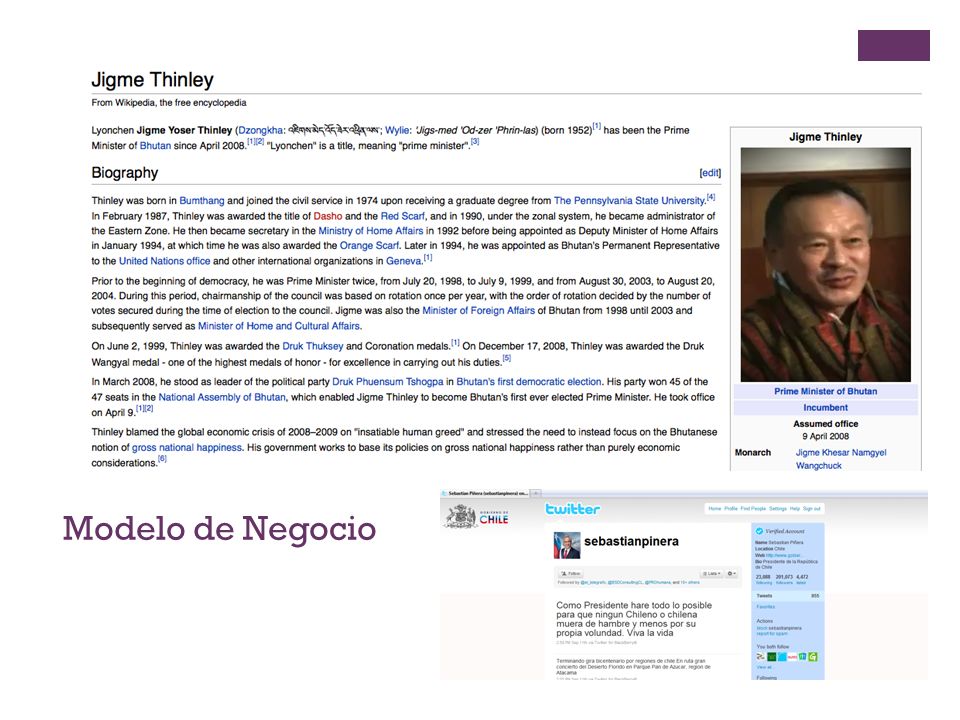
Task: Open Bhutan's first democratic election link
Action: coord(529,382)
